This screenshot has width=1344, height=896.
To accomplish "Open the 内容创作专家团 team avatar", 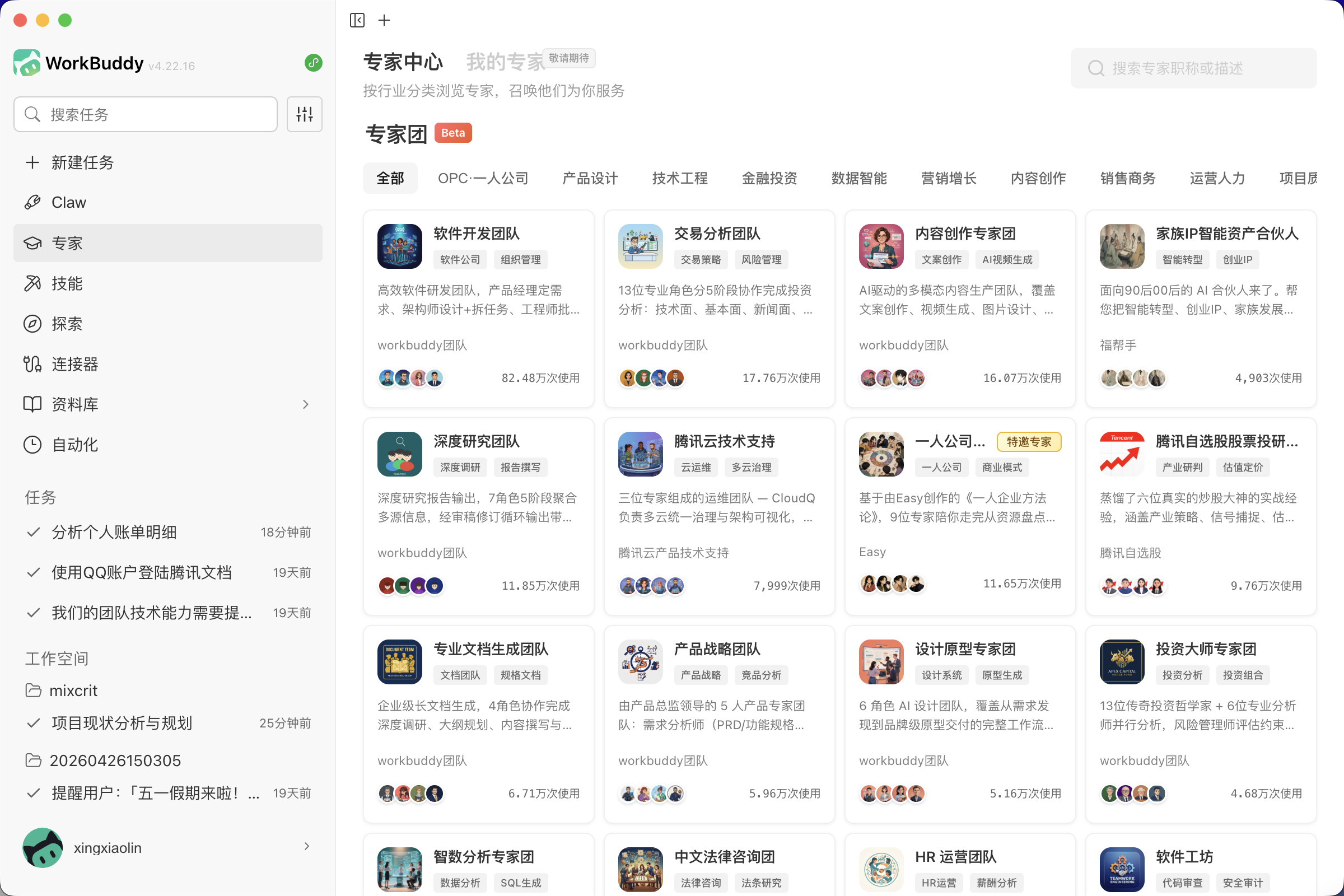I will (x=881, y=246).
